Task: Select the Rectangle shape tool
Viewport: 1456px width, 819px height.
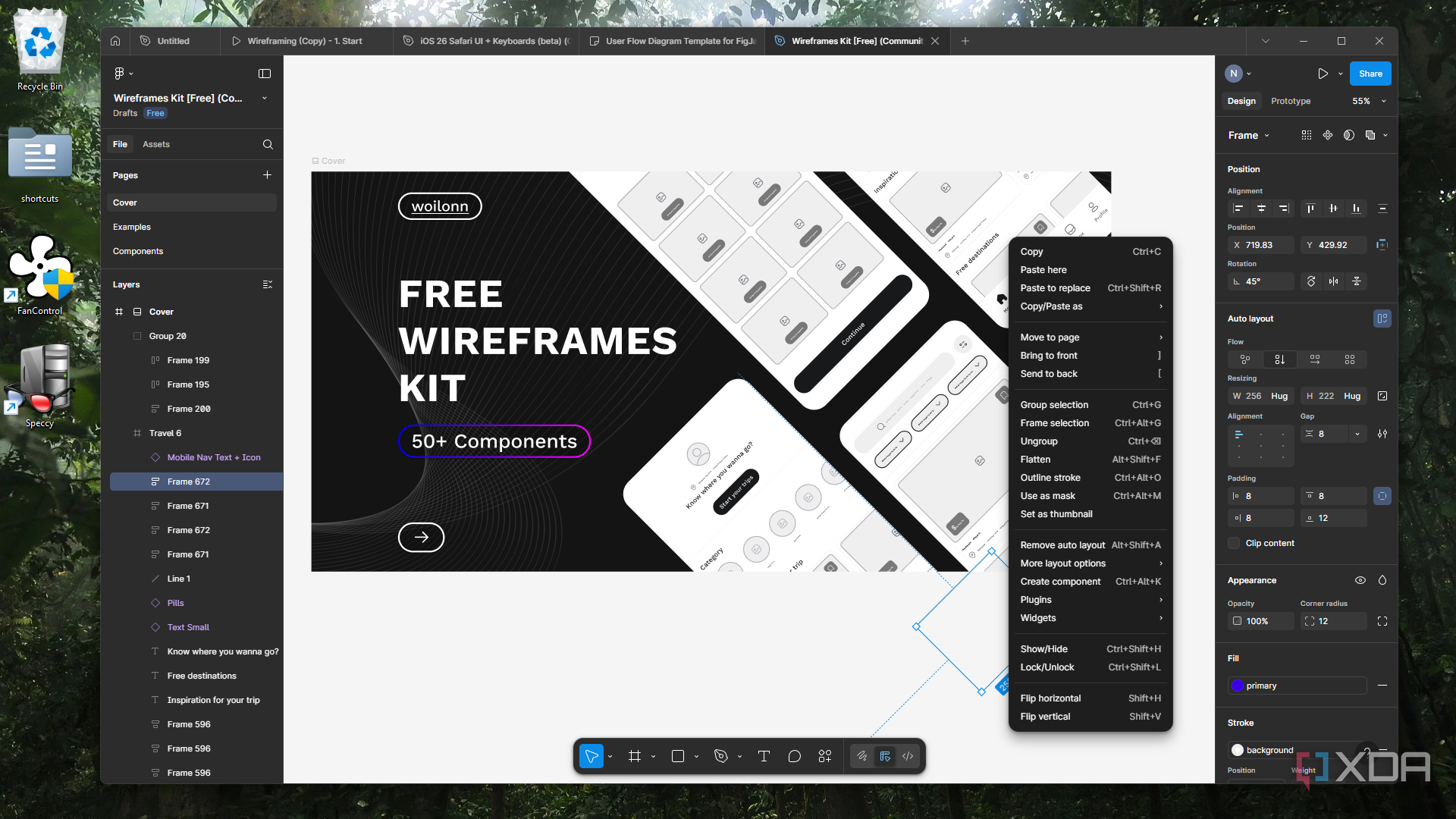Action: coord(678,756)
